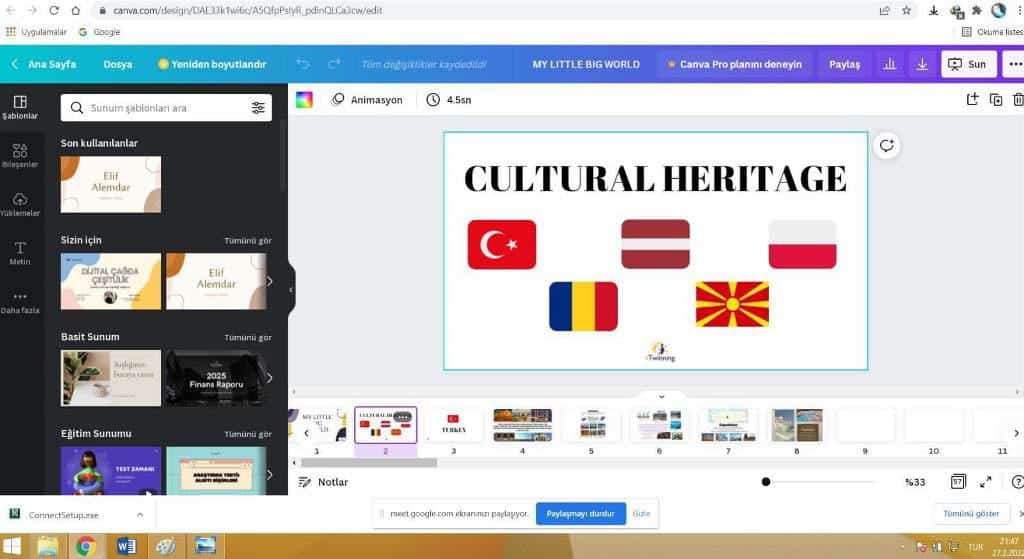Click the download icon in the top bar
Screen dimensions: 1024x559
pyautogui.click(x=922, y=64)
